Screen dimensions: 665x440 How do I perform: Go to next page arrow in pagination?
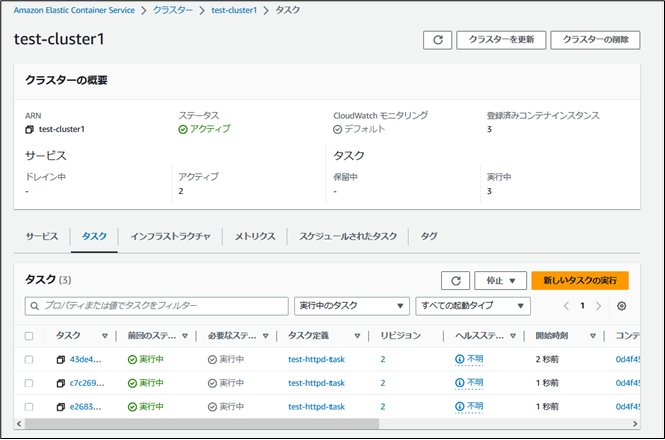click(598, 306)
